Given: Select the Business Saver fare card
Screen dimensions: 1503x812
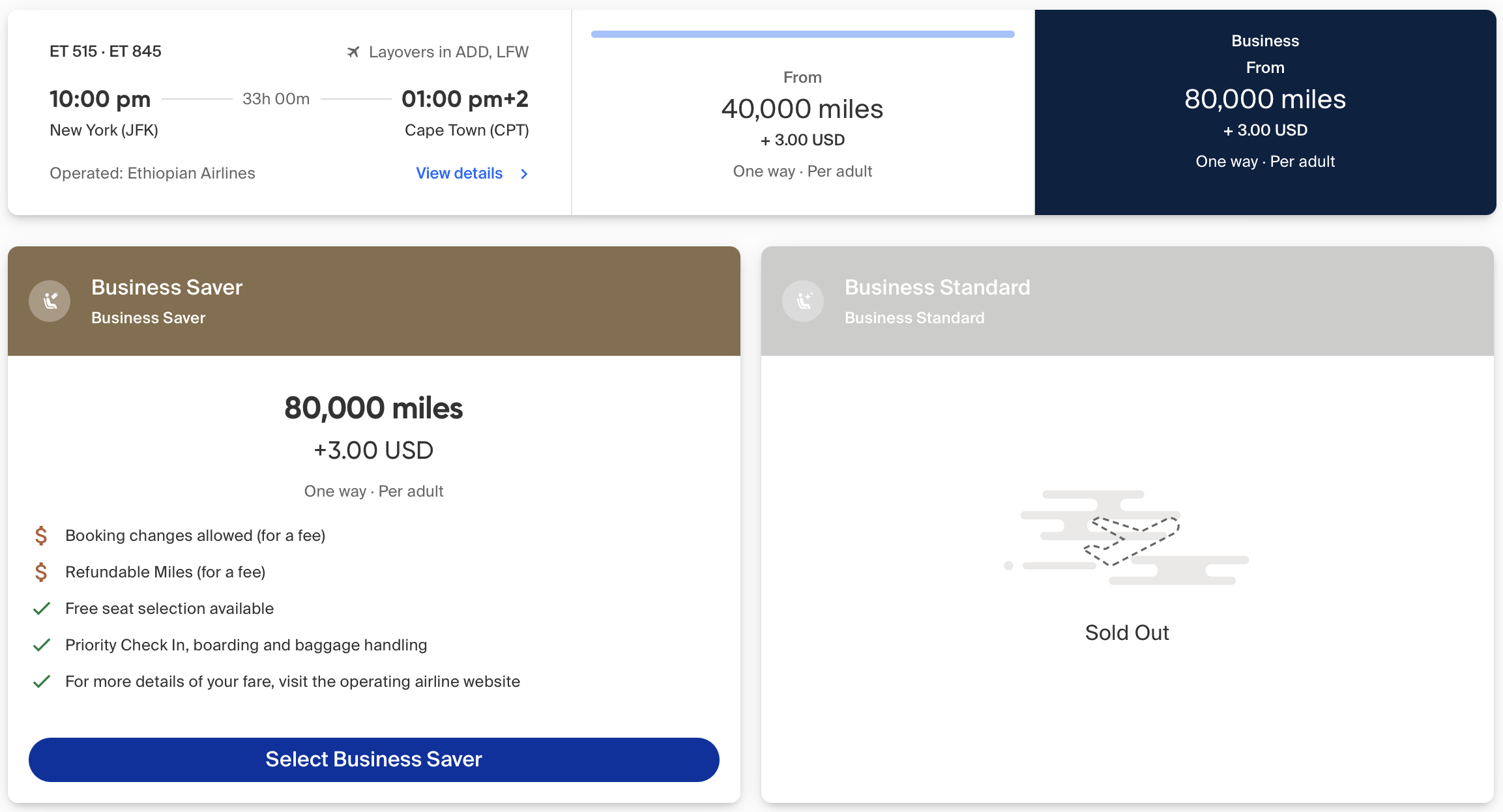Looking at the screenshot, I should [x=373, y=759].
